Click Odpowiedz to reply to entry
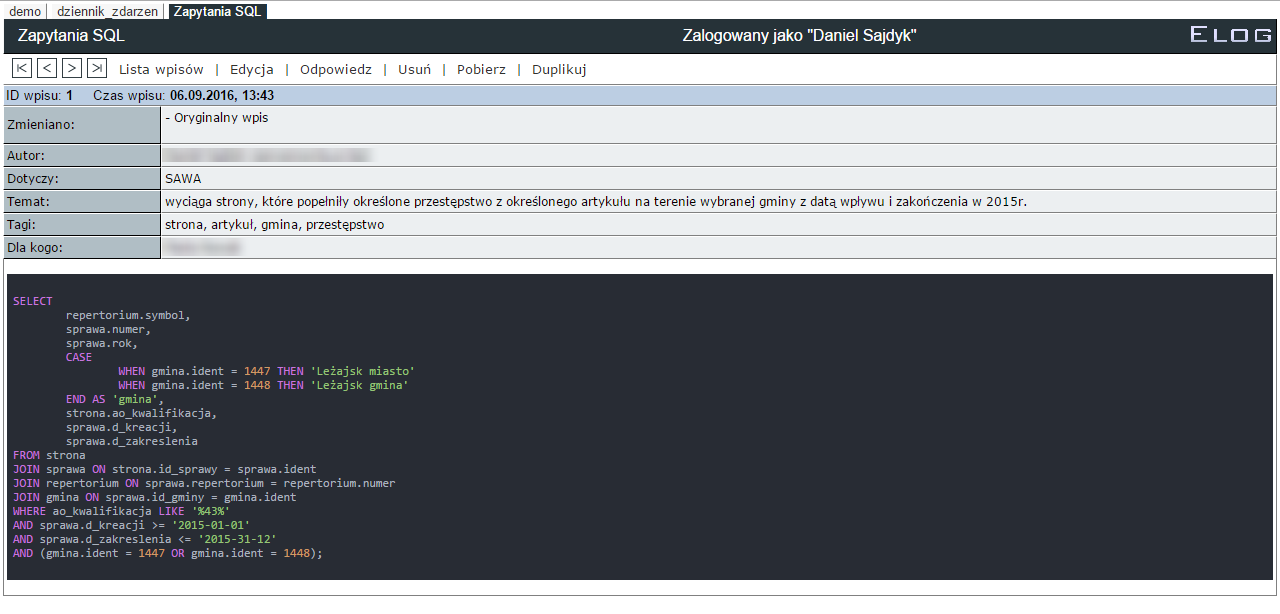Screen dimensions: 1280x614 click(336, 70)
